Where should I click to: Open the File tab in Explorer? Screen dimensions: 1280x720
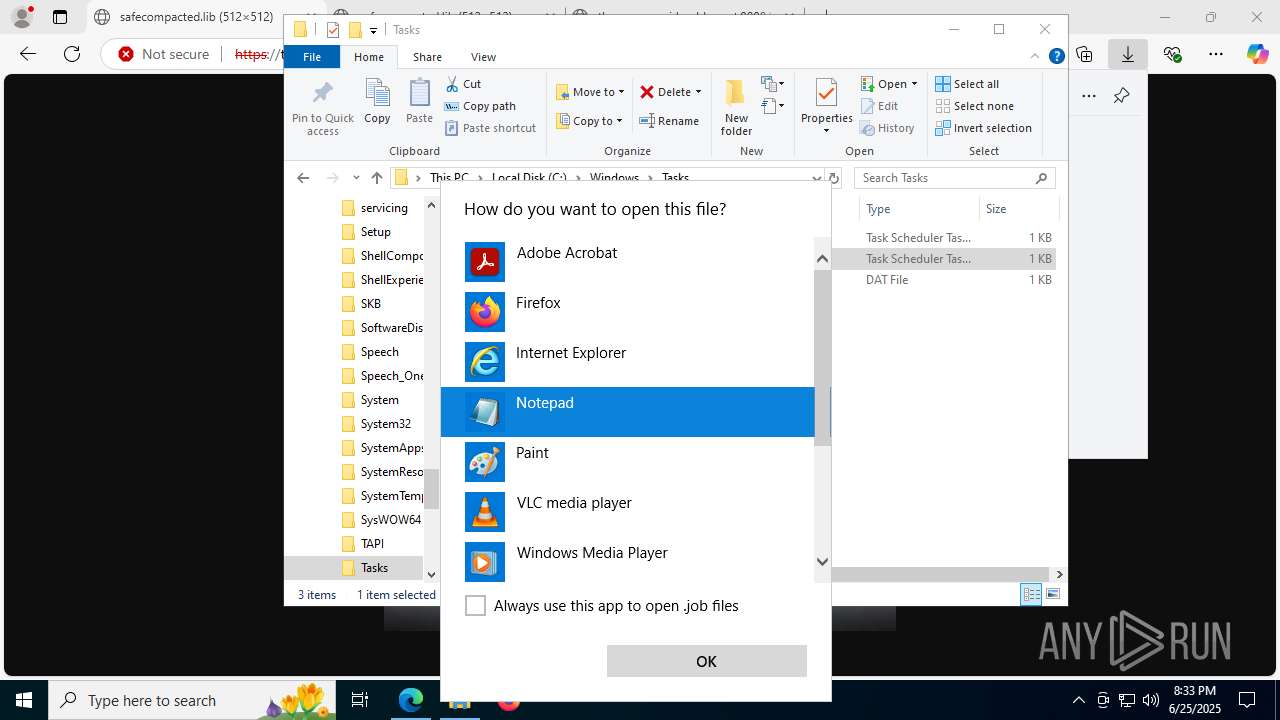(x=312, y=57)
